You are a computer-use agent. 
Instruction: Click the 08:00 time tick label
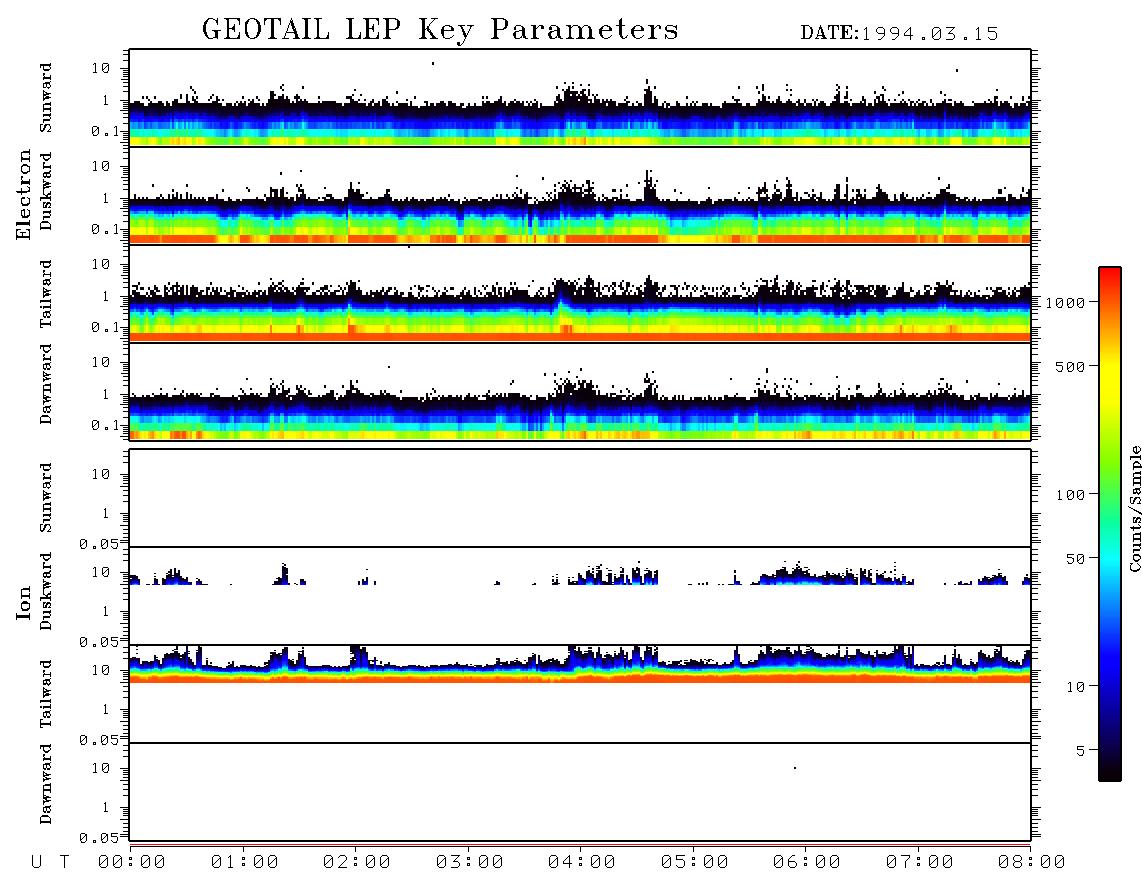tap(1031, 862)
